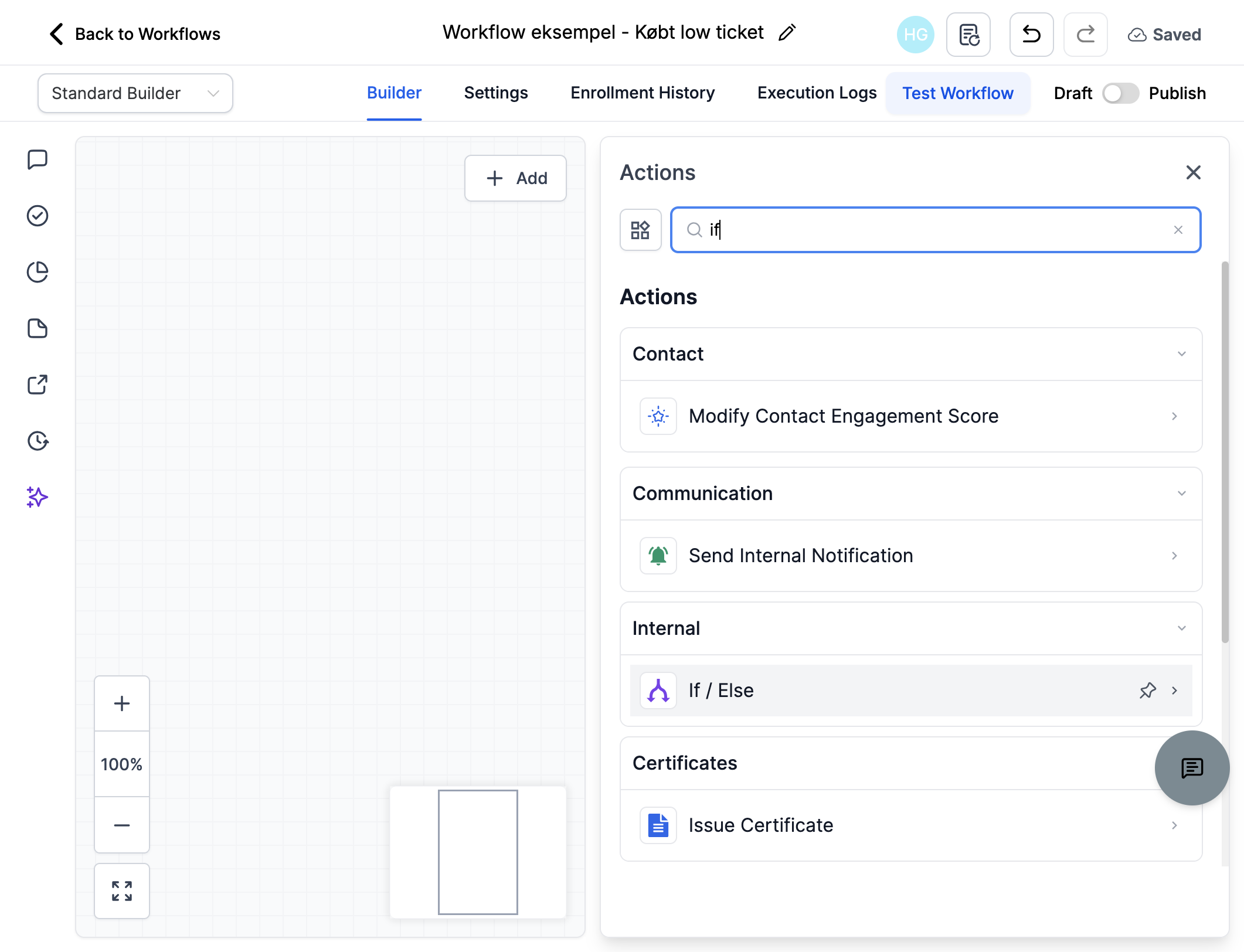Open the comments sidebar icon

38,159
